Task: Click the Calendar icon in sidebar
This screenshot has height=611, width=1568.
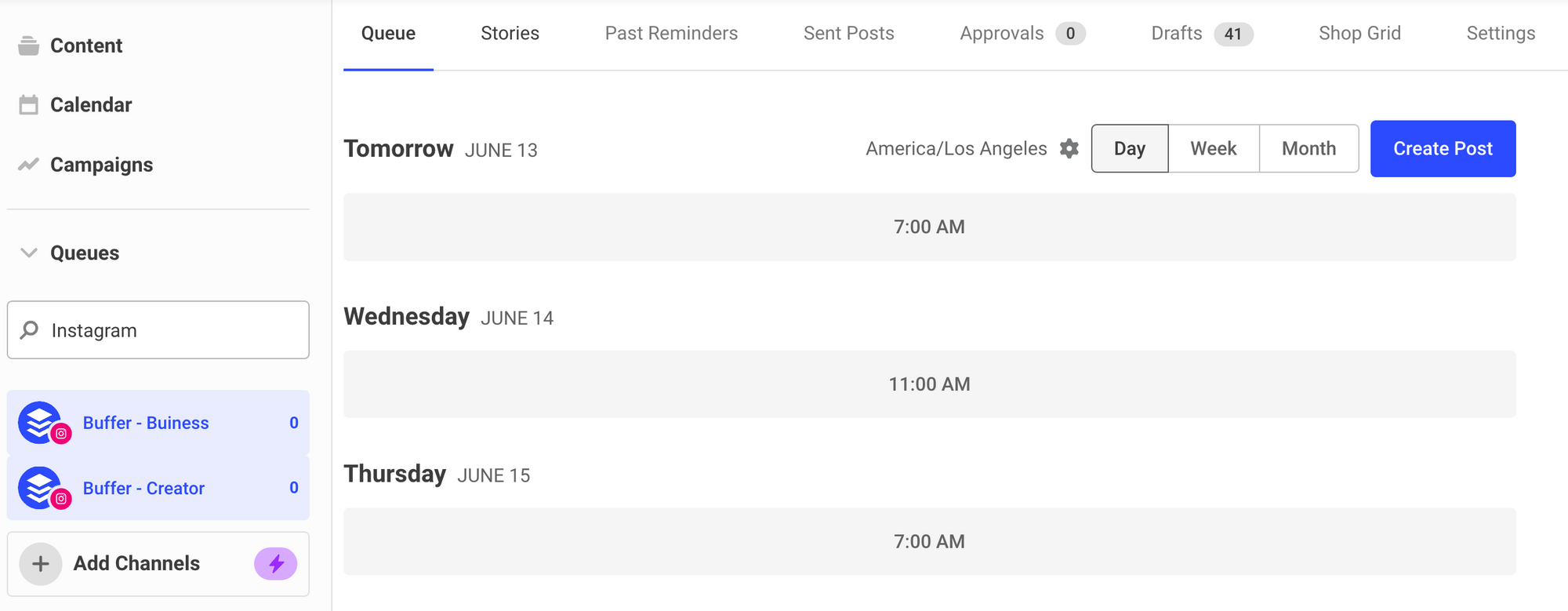Action: (x=29, y=104)
